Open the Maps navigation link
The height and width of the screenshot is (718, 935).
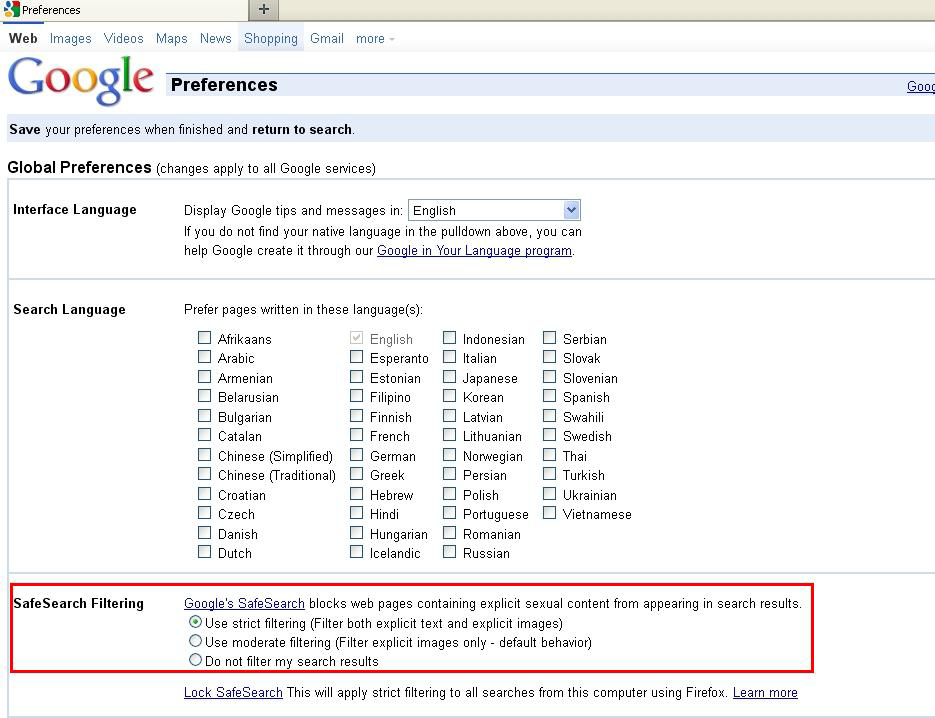point(172,39)
